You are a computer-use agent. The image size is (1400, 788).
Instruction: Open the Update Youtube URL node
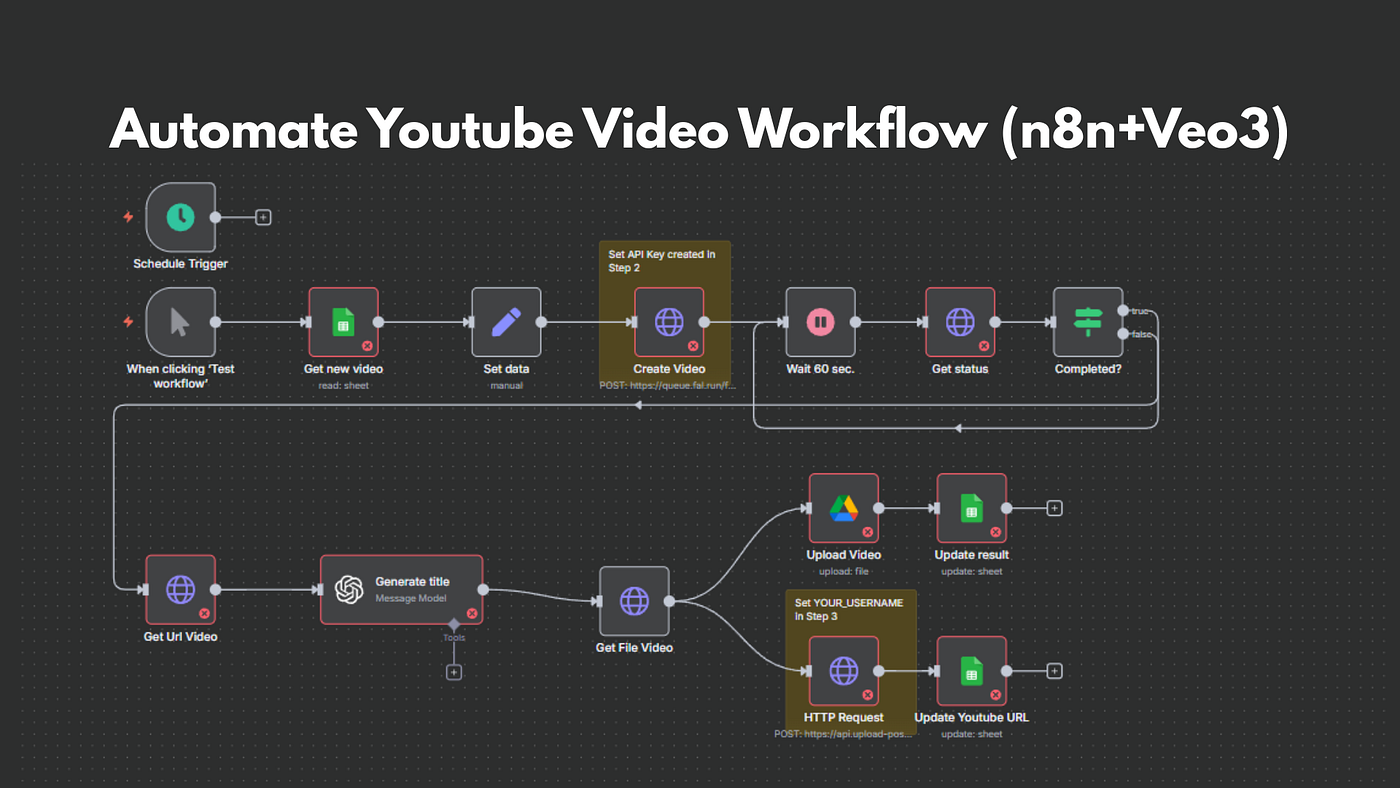point(971,670)
